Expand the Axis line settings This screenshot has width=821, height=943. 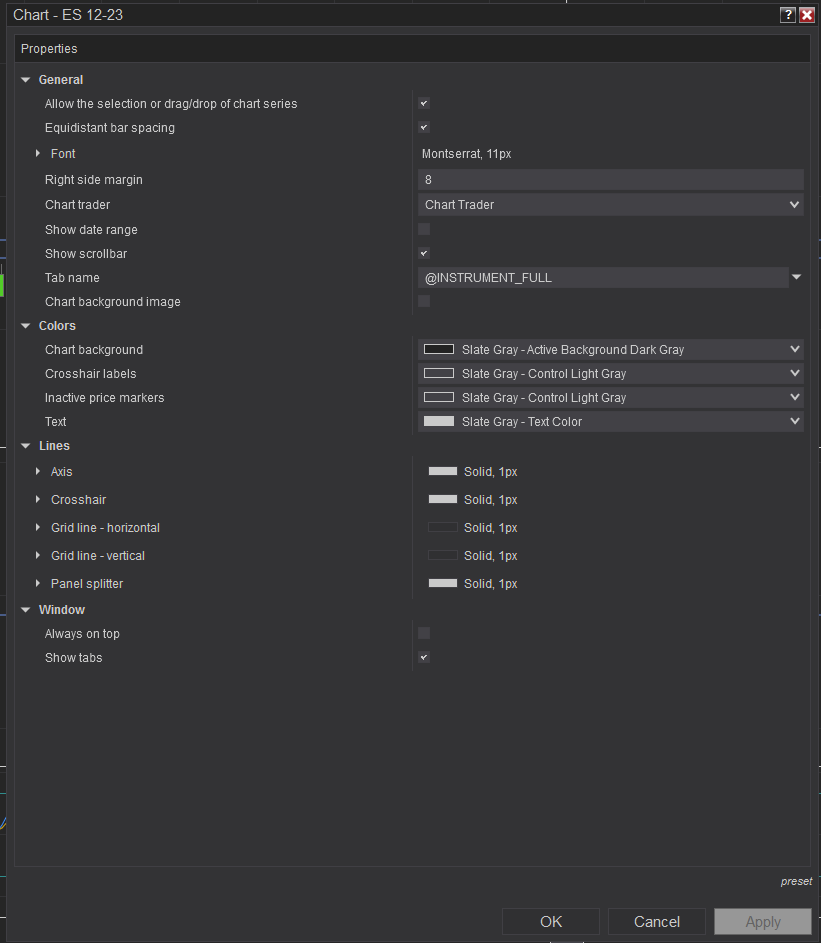[x=38, y=472]
